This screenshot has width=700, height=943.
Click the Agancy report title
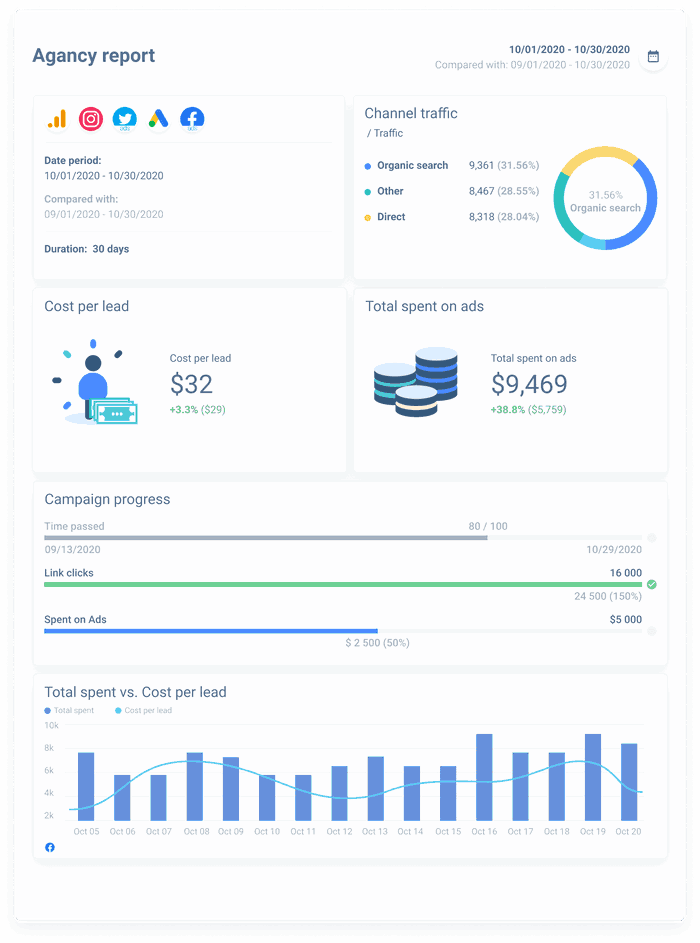point(94,56)
